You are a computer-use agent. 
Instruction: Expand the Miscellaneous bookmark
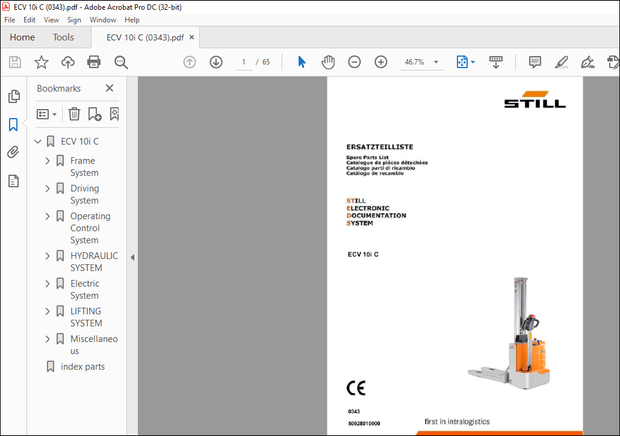[47, 339]
